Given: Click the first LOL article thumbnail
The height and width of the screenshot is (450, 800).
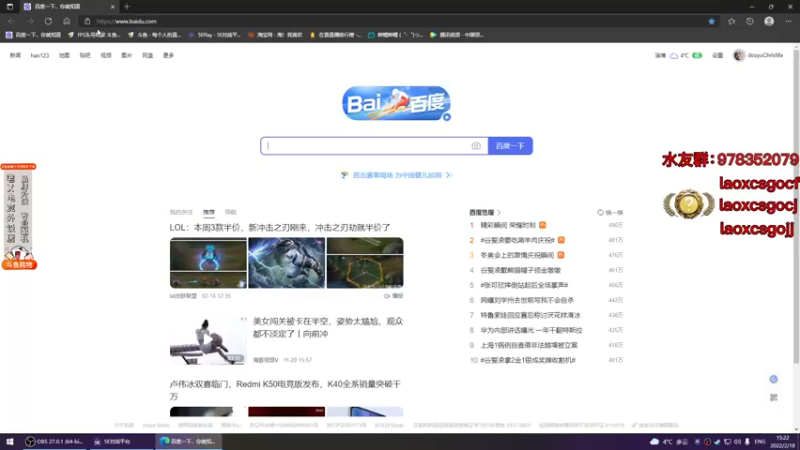Looking at the screenshot, I should point(208,263).
